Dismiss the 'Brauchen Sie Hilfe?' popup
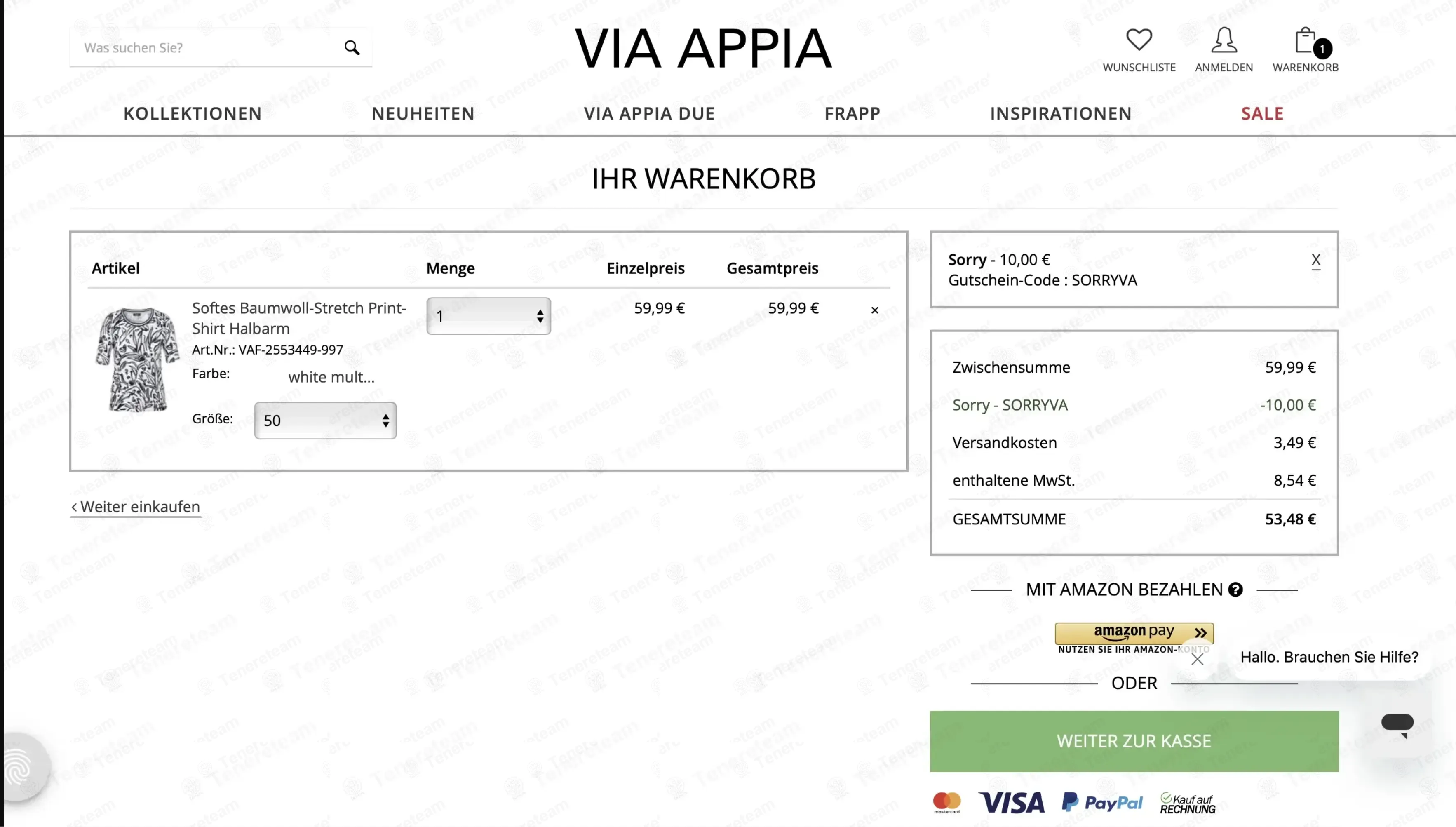The width and height of the screenshot is (1456, 827). [1198, 659]
